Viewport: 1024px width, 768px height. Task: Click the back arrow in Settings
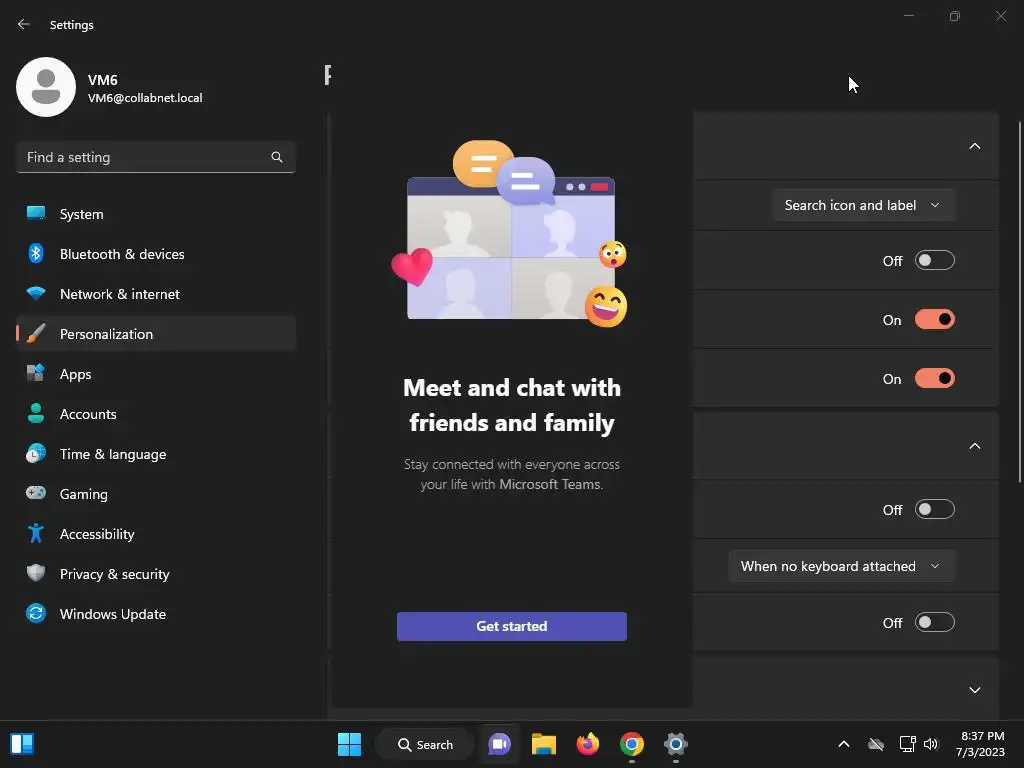[24, 24]
